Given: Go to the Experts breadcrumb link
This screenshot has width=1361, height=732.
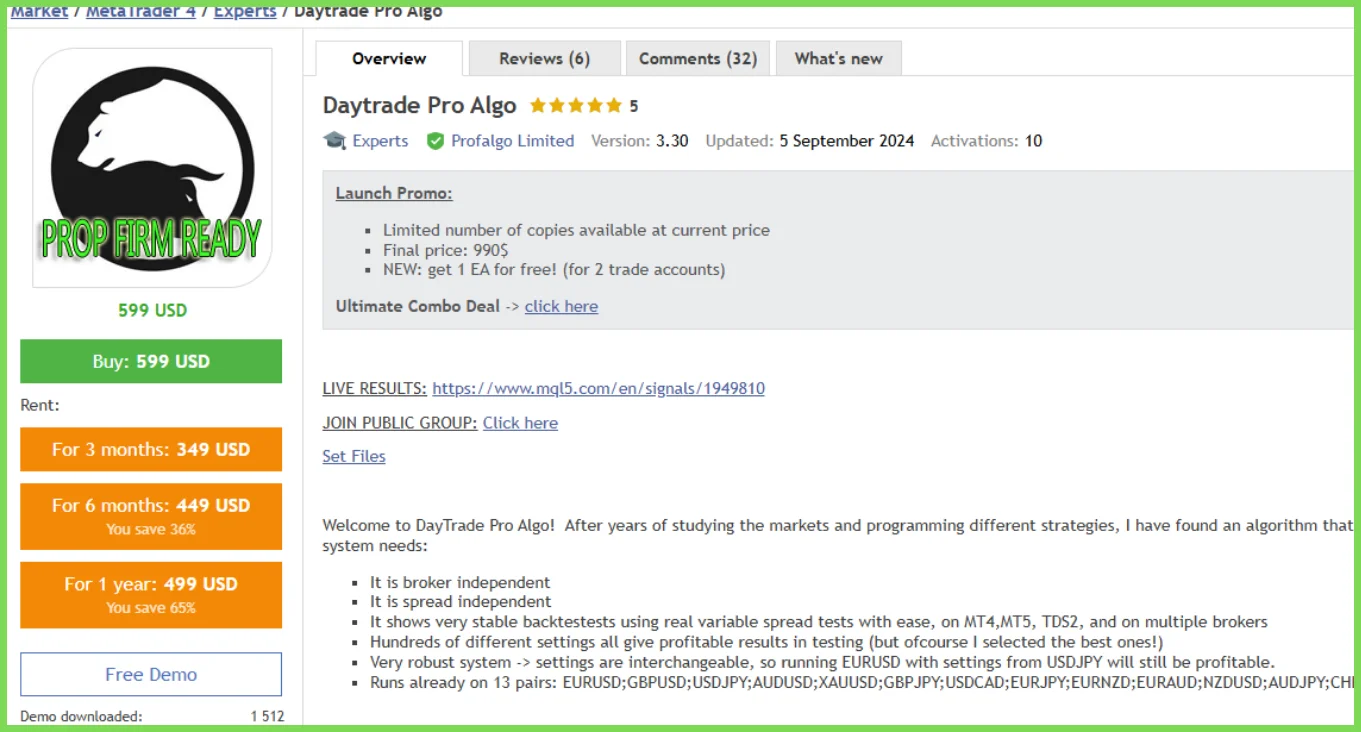Looking at the screenshot, I should coord(245,12).
